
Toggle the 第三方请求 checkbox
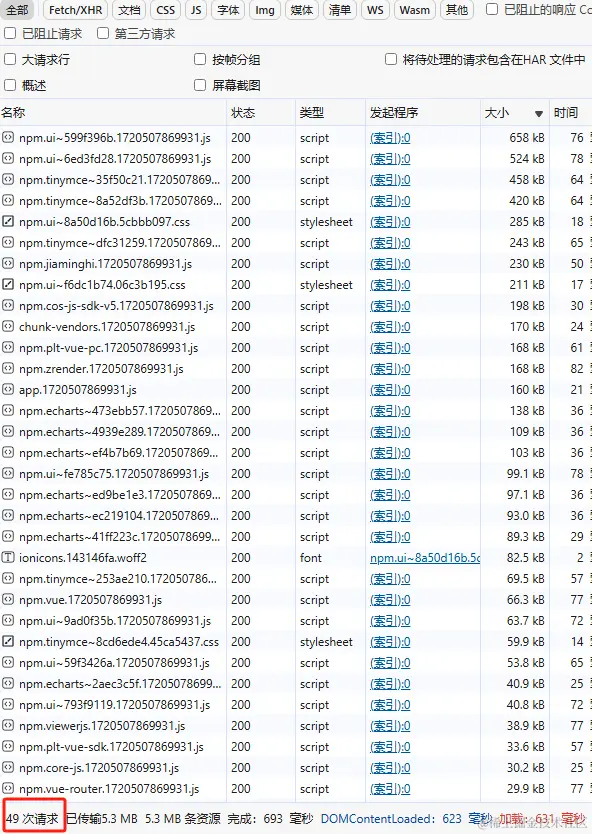(x=103, y=34)
